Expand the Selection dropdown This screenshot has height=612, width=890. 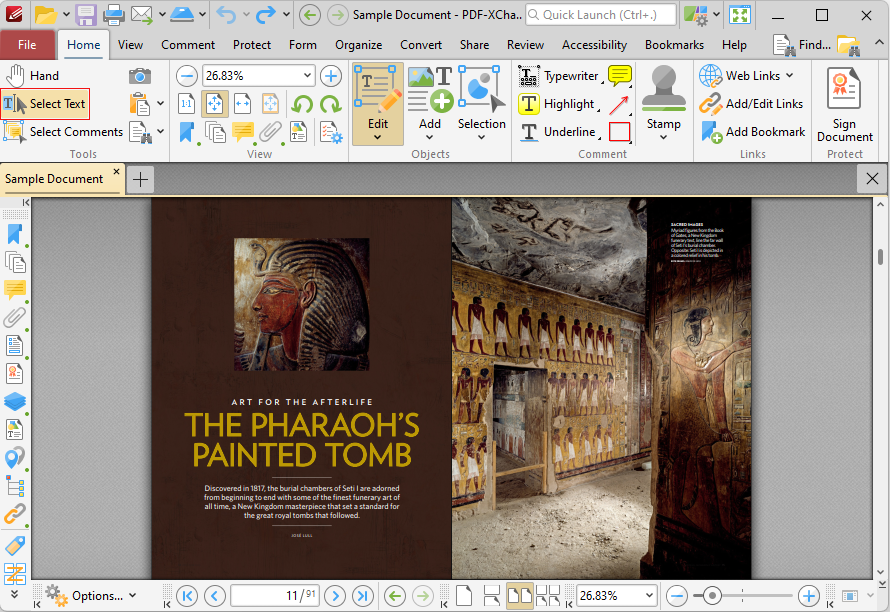481,137
